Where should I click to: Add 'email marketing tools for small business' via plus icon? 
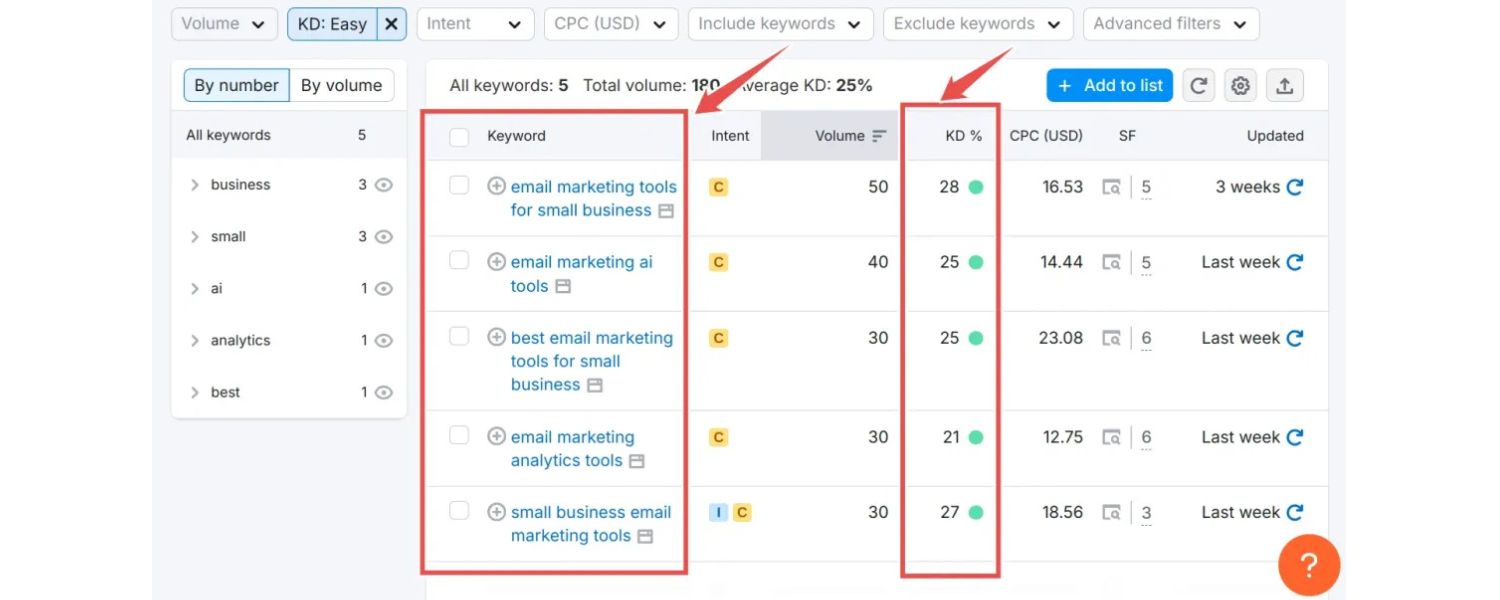point(496,186)
